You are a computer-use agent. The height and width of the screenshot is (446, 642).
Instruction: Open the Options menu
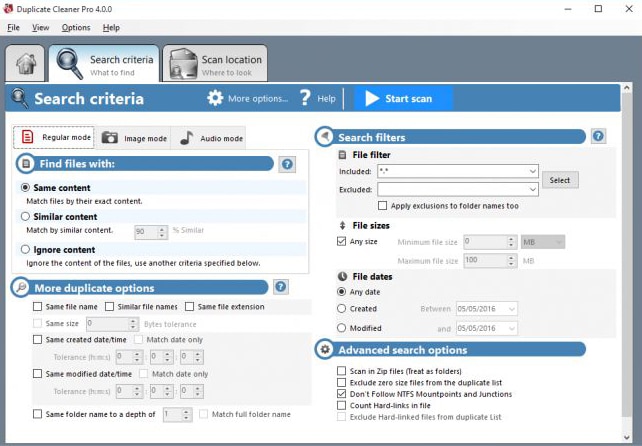coord(76,27)
